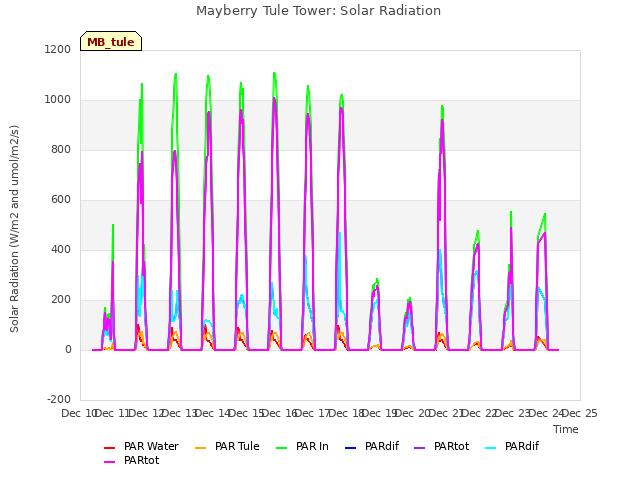
Task: Click the red PAR Water legend swatch
Action: pos(110,448)
